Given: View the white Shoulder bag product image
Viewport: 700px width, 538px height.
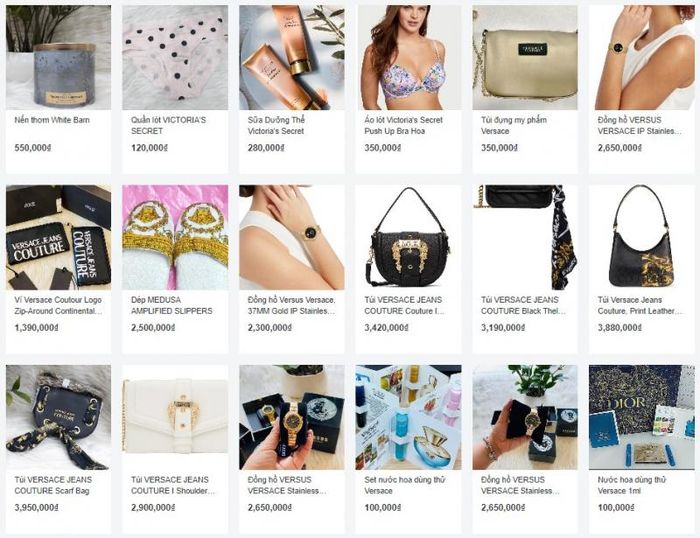Looking at the screenshot, I should coord(175,417).
